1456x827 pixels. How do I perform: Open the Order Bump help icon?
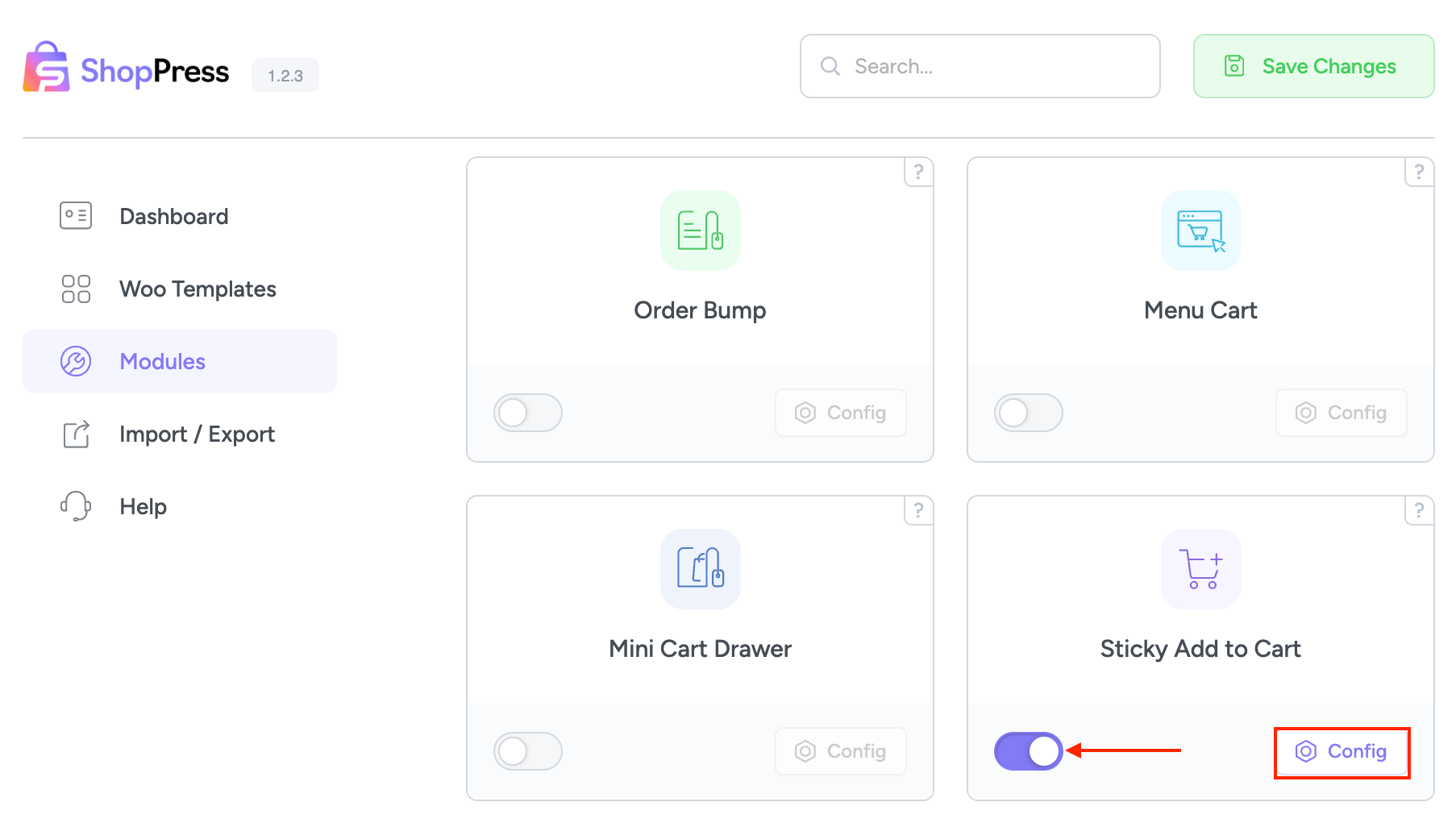[x=918, y=171]
